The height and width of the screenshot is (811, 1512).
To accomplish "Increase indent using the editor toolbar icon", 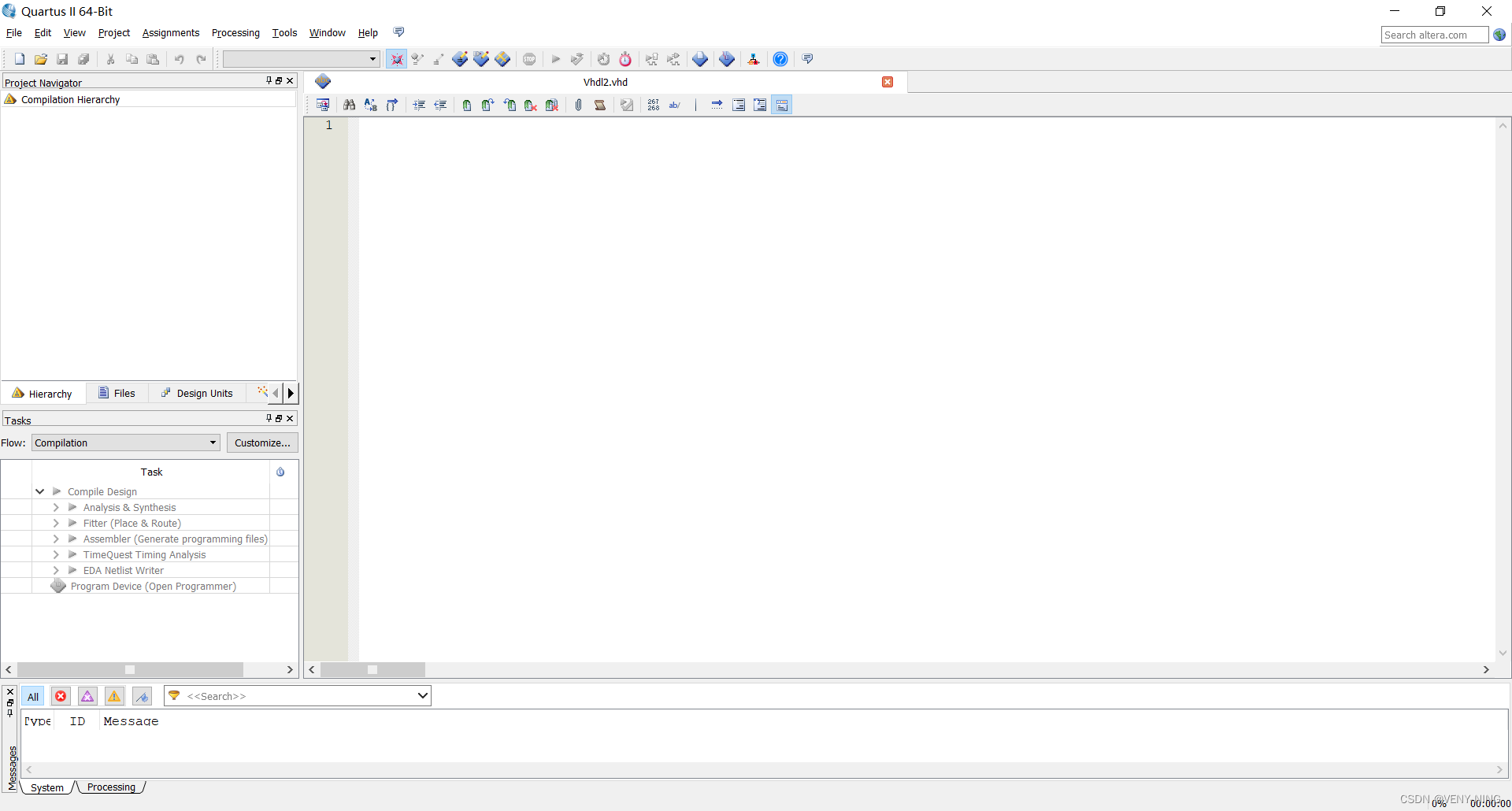I will click(x=419, y=105).
